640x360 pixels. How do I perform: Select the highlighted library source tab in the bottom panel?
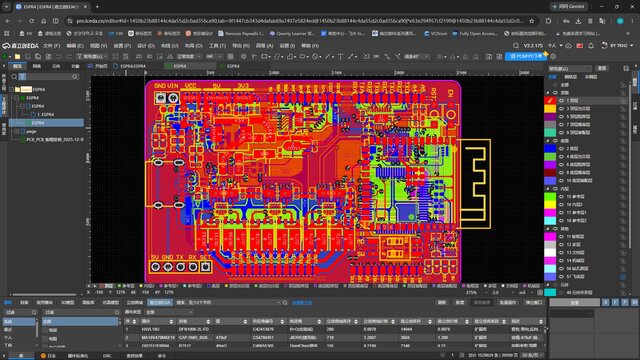click(x=160, y=302)
